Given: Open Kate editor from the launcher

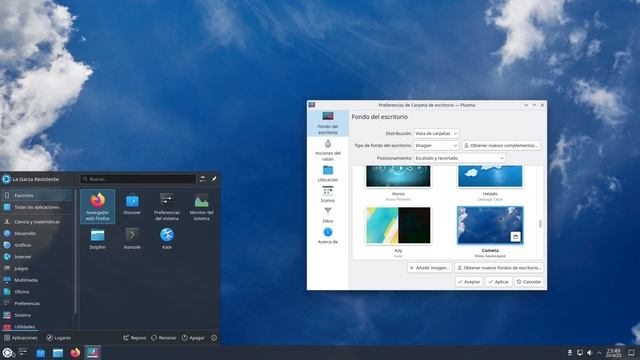Looking at the screenshot, I should pos(167,239).
